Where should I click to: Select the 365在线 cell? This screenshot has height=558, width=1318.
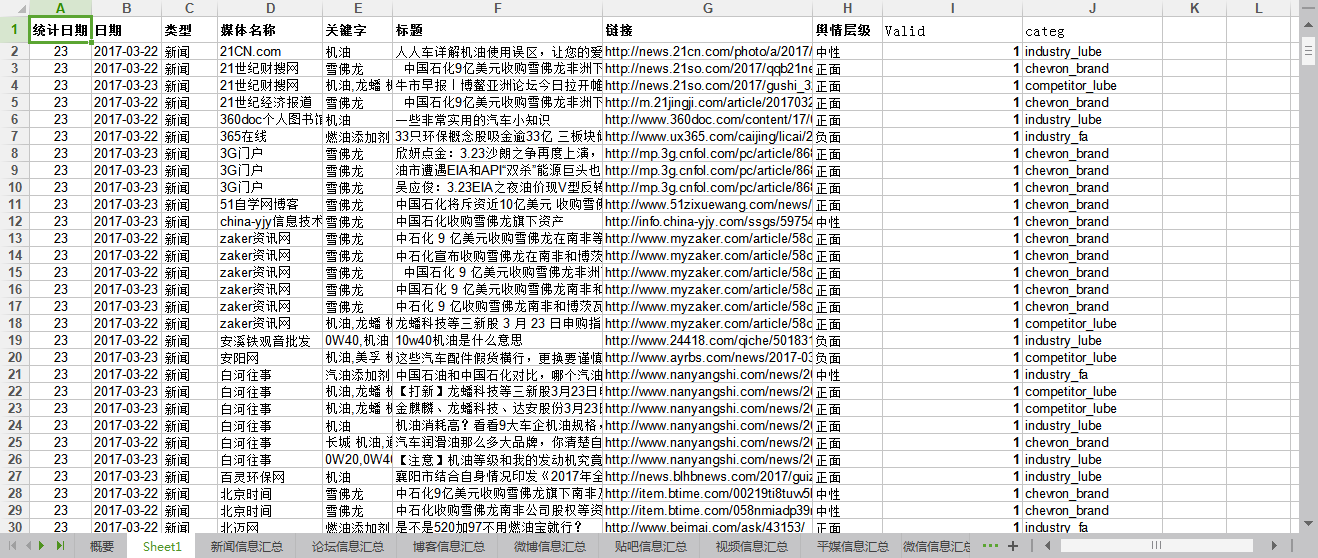tap(270, 136)
